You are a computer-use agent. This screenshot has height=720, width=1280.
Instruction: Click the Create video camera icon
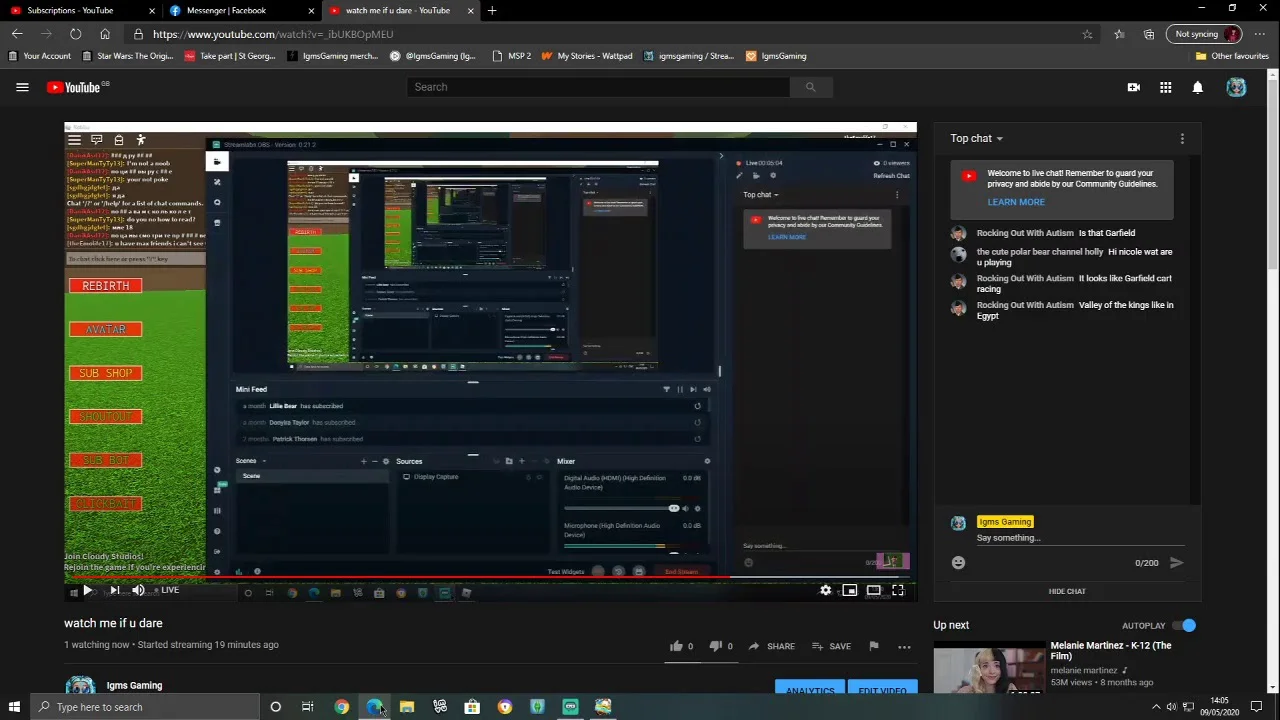(1133, 87)
